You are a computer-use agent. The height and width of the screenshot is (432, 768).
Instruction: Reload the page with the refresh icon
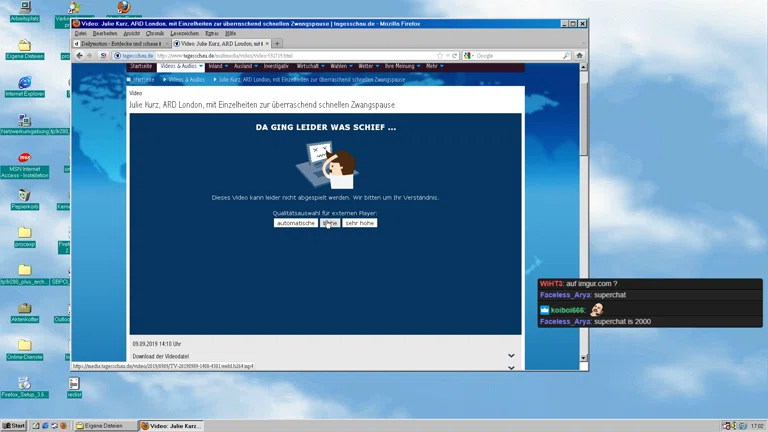point(455,56)
